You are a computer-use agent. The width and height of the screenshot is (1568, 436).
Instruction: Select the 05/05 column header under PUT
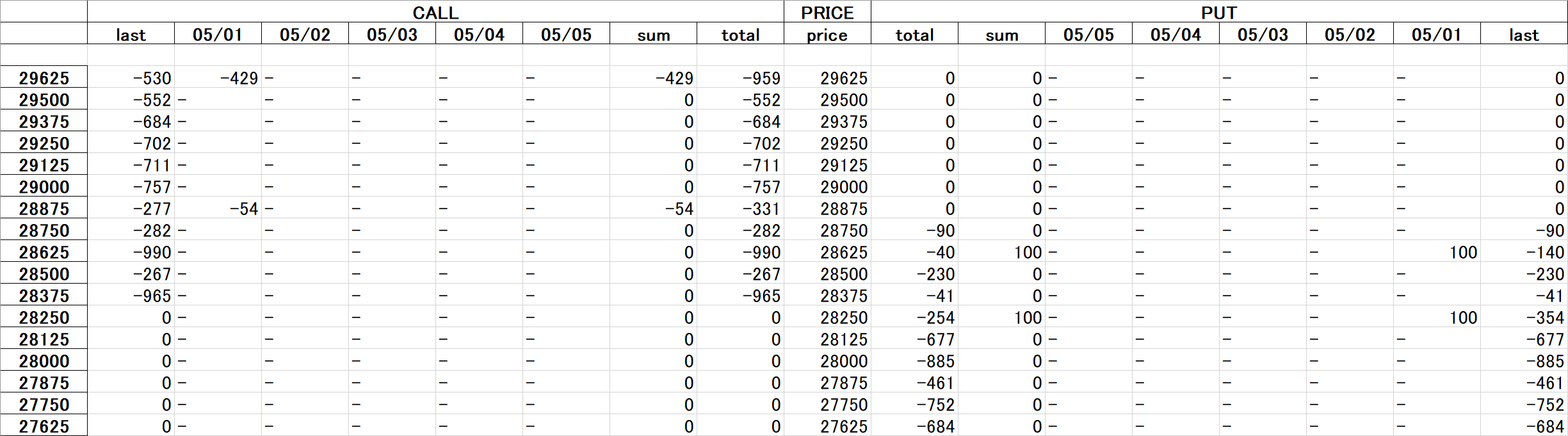pyautogui.click(x=1088, y=34)
